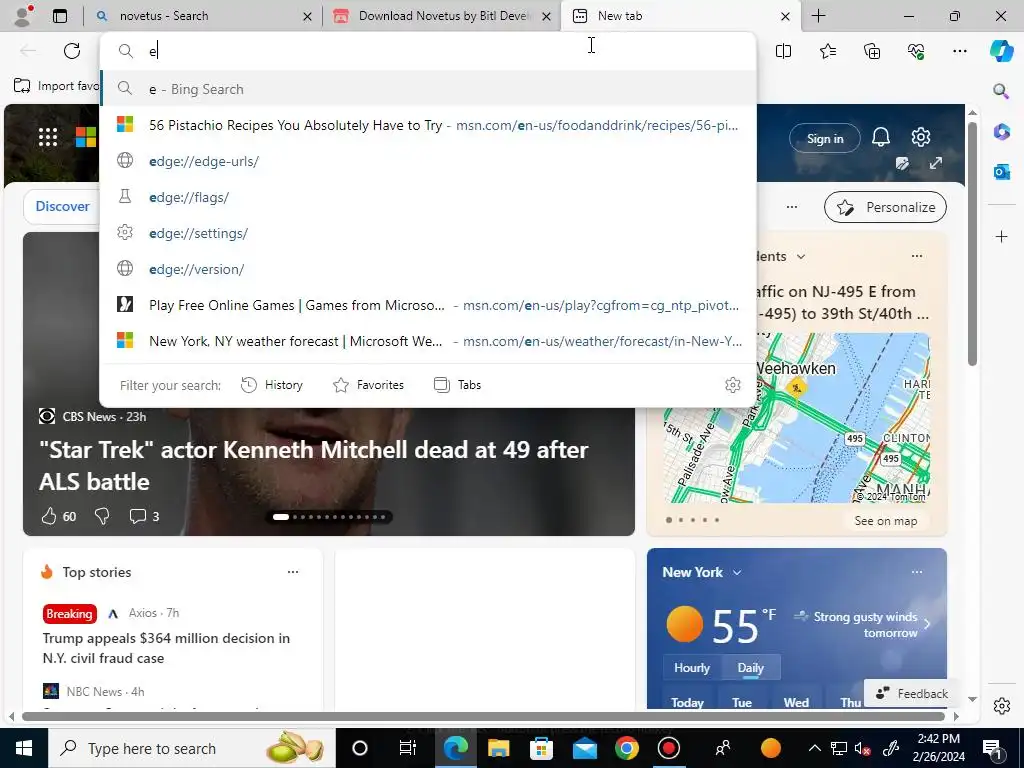Open Browser essentials heart icon
Viewport: 1024px width, 768px height.
click(916, 51)
